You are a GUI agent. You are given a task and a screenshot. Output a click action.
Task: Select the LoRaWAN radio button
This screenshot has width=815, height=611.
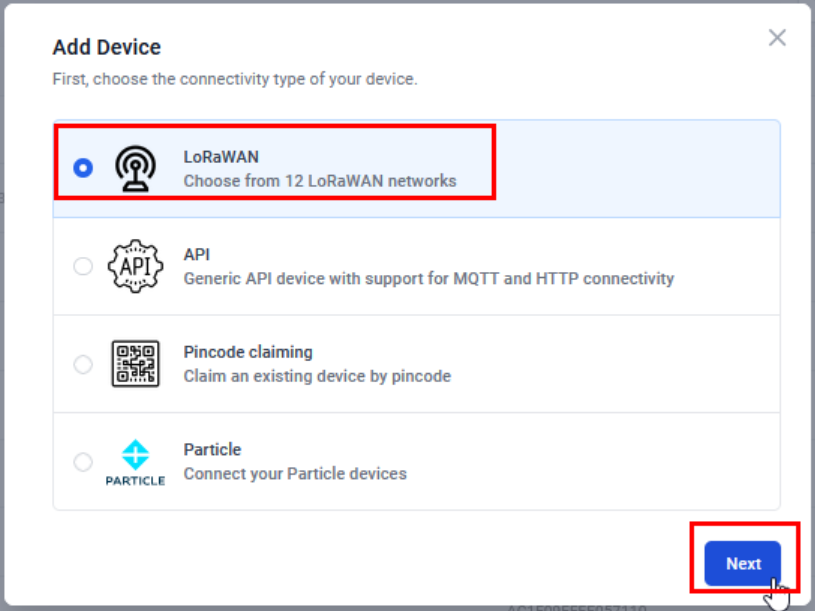[83, 168]
